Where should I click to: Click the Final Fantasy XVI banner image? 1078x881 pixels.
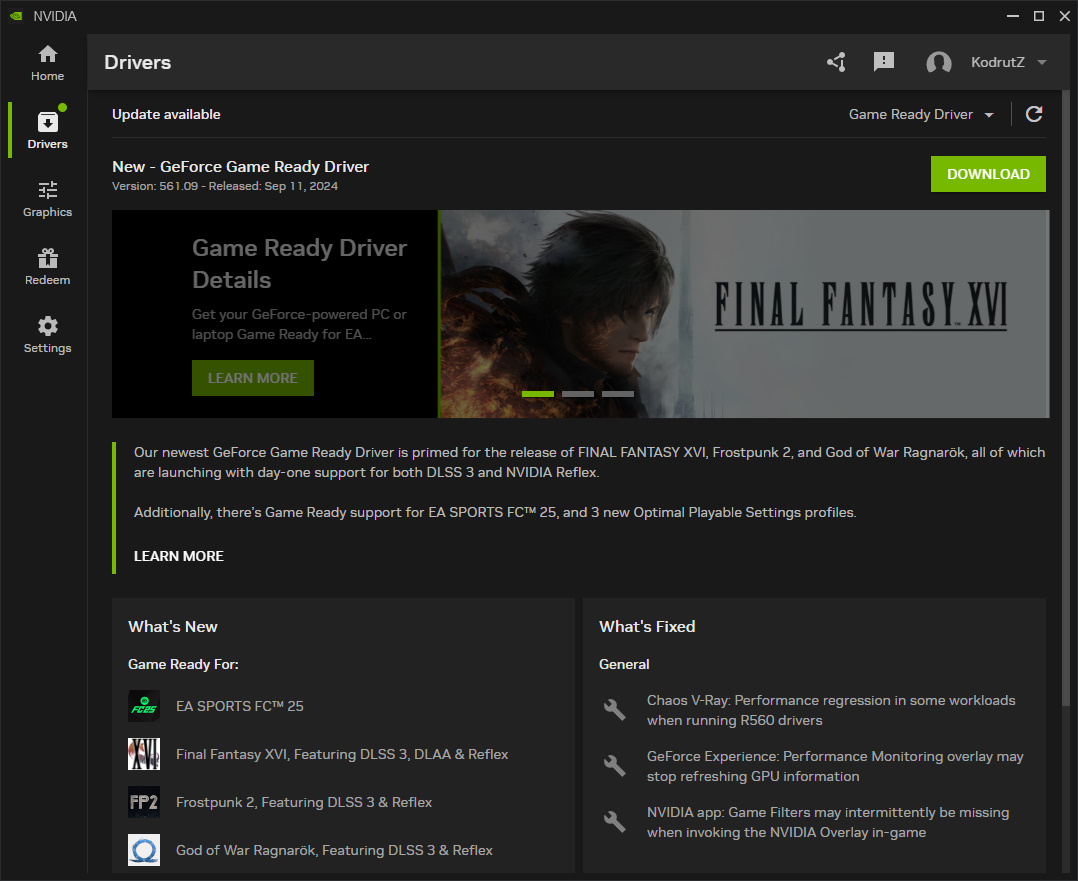[x=744, y=314]
